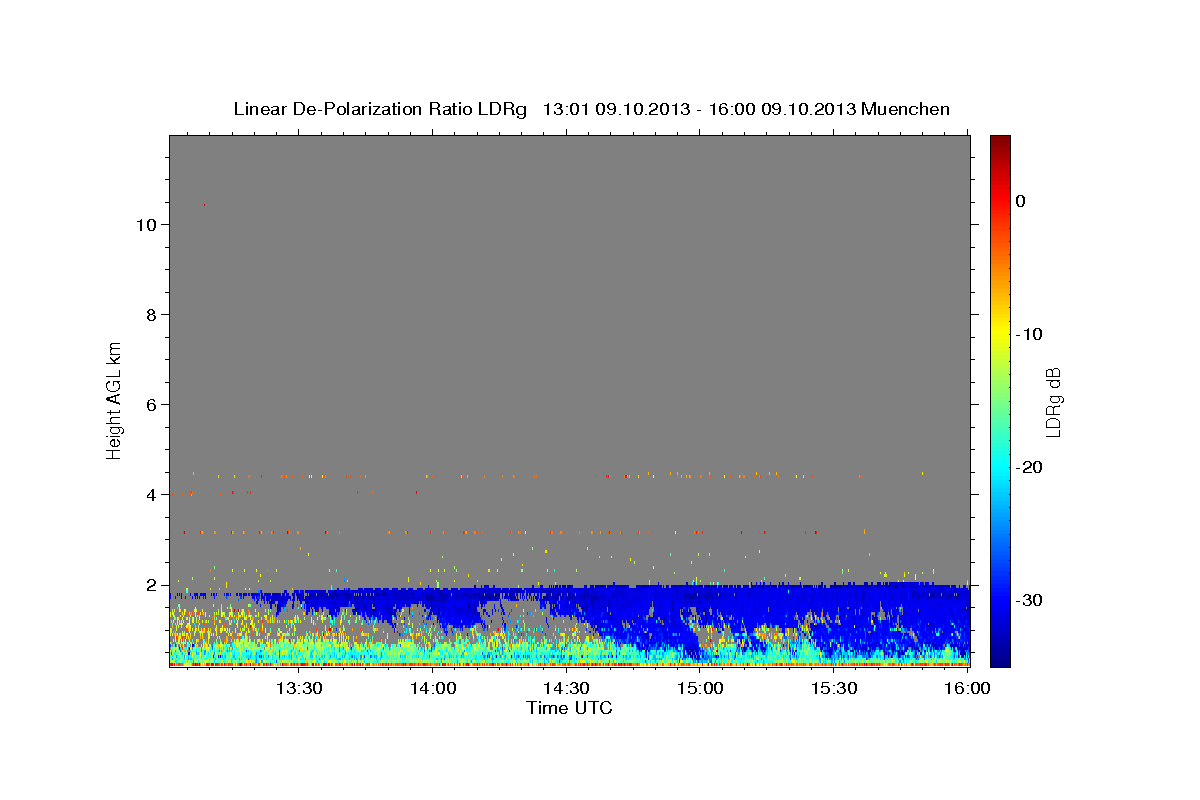Viewport: 1200px width, 800px height.
Task: Click the 16:00 time tick label
Action: click(x=967, y=688)
